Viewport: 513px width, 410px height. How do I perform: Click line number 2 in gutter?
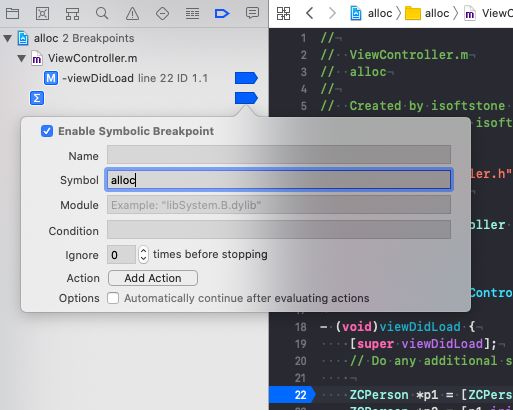(x=303, y=55)
